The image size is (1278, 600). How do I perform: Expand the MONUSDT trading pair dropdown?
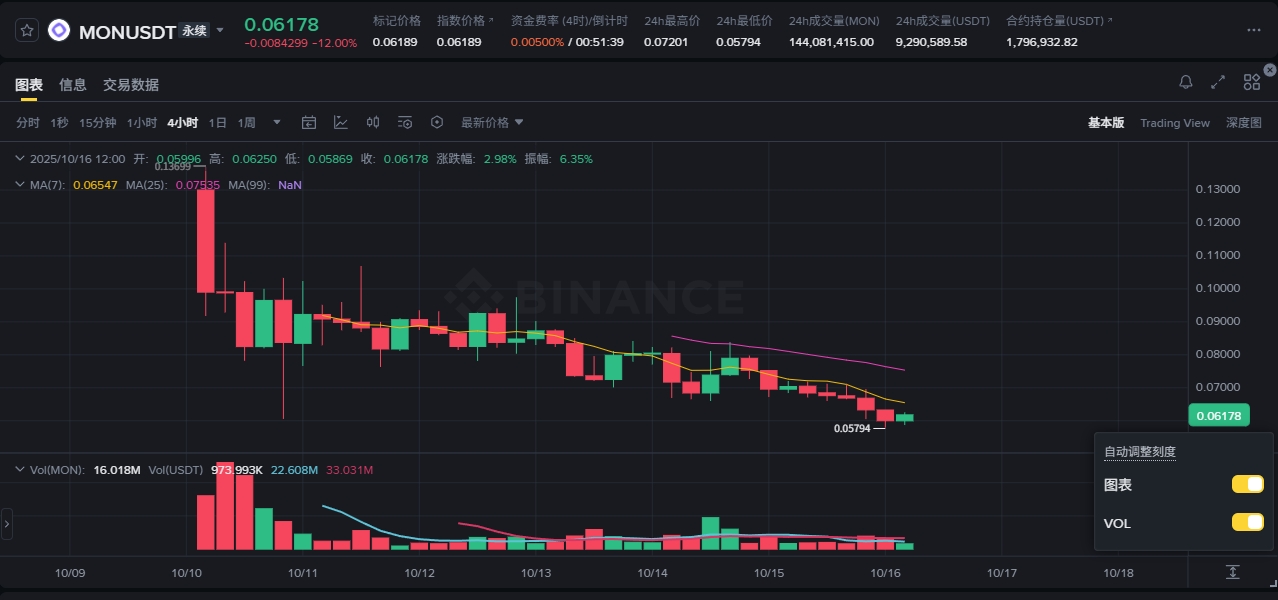click(220, 31)
